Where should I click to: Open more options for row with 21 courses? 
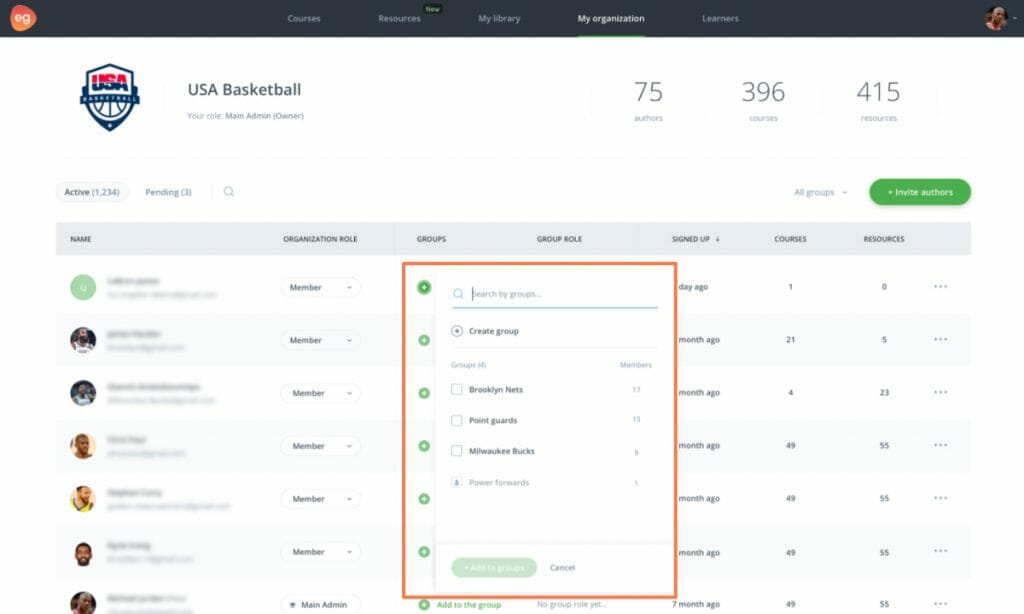click(x=940, y=339)
